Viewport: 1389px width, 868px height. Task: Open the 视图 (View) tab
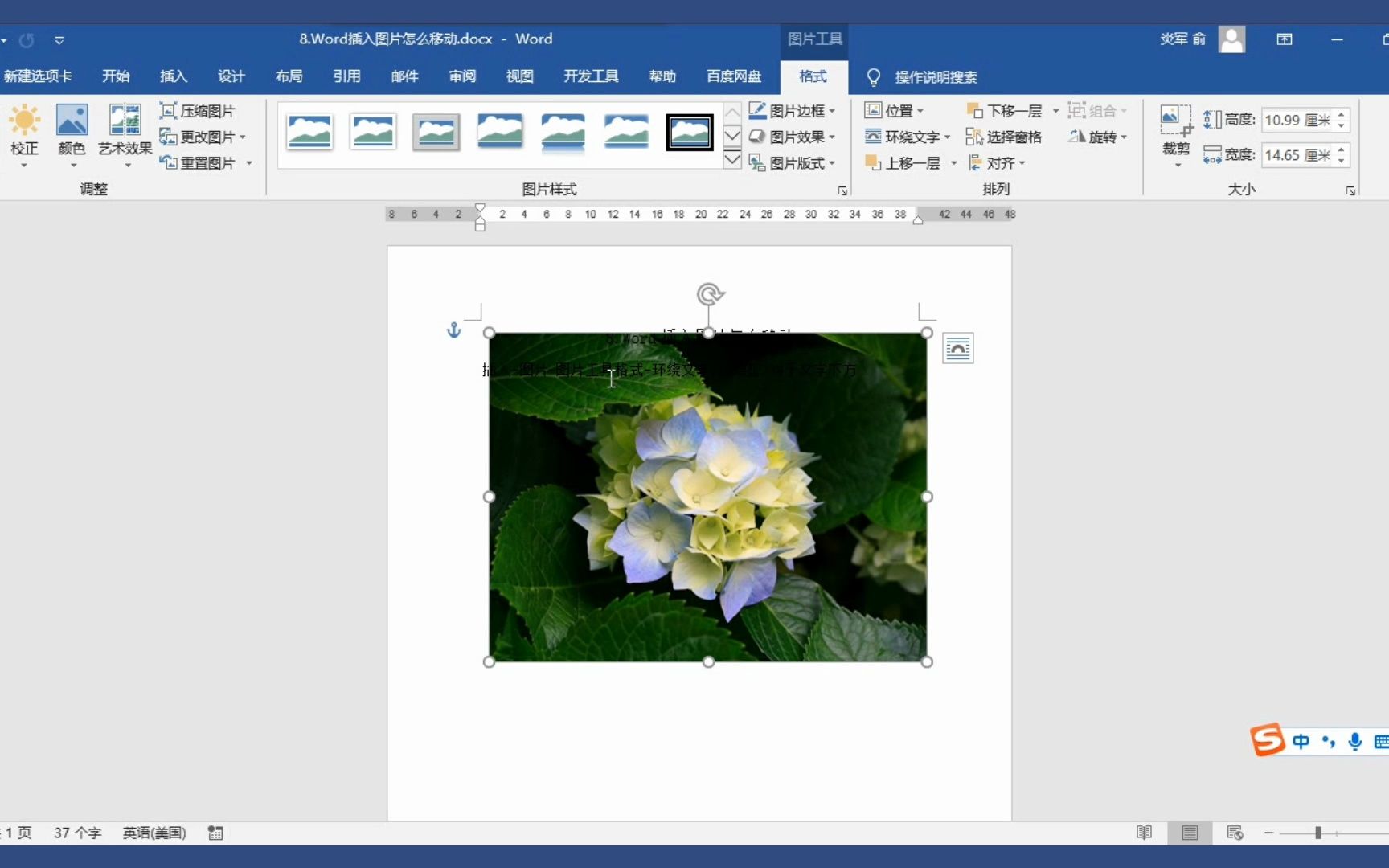pos(520,76)
